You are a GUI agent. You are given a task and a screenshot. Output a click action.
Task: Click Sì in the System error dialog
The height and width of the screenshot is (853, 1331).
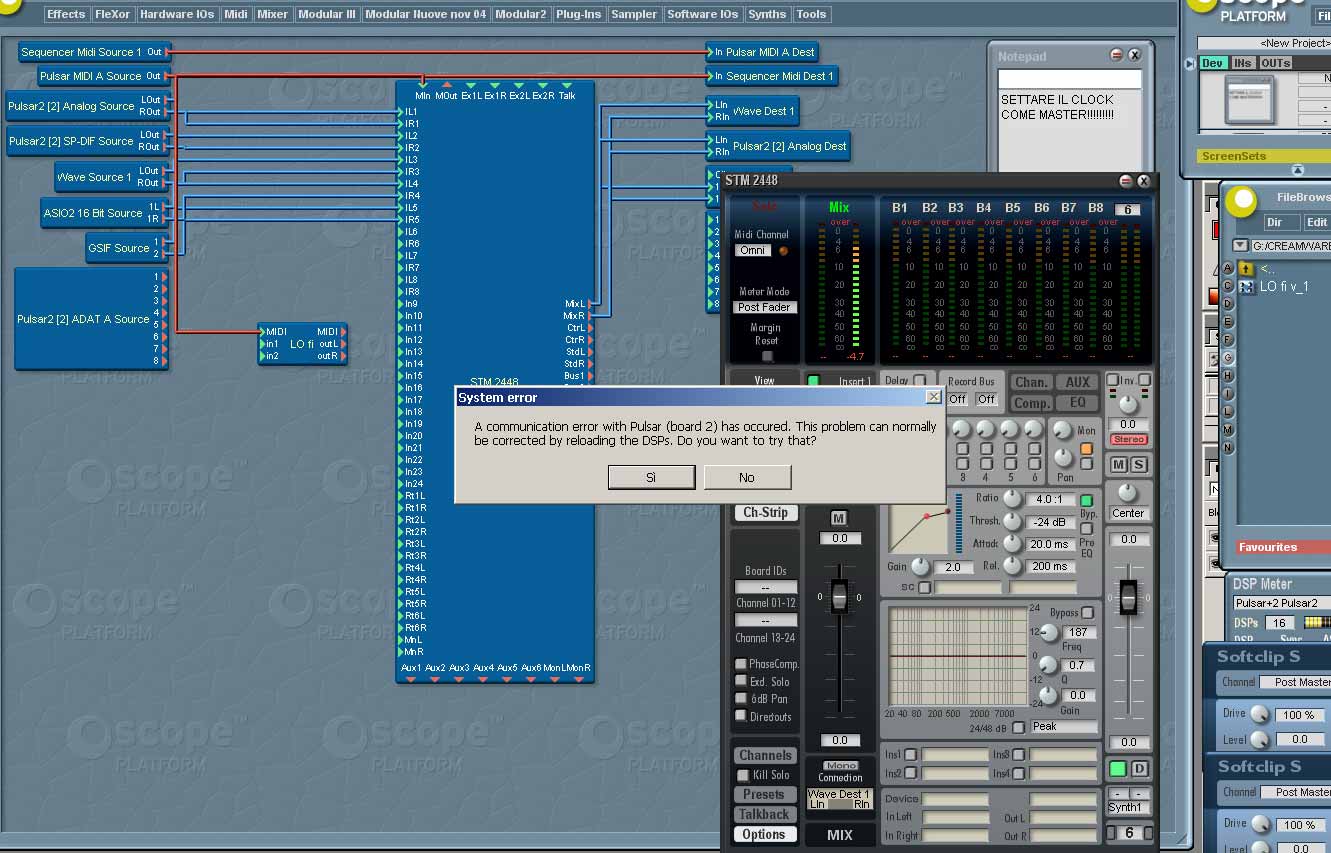(651, 477)
